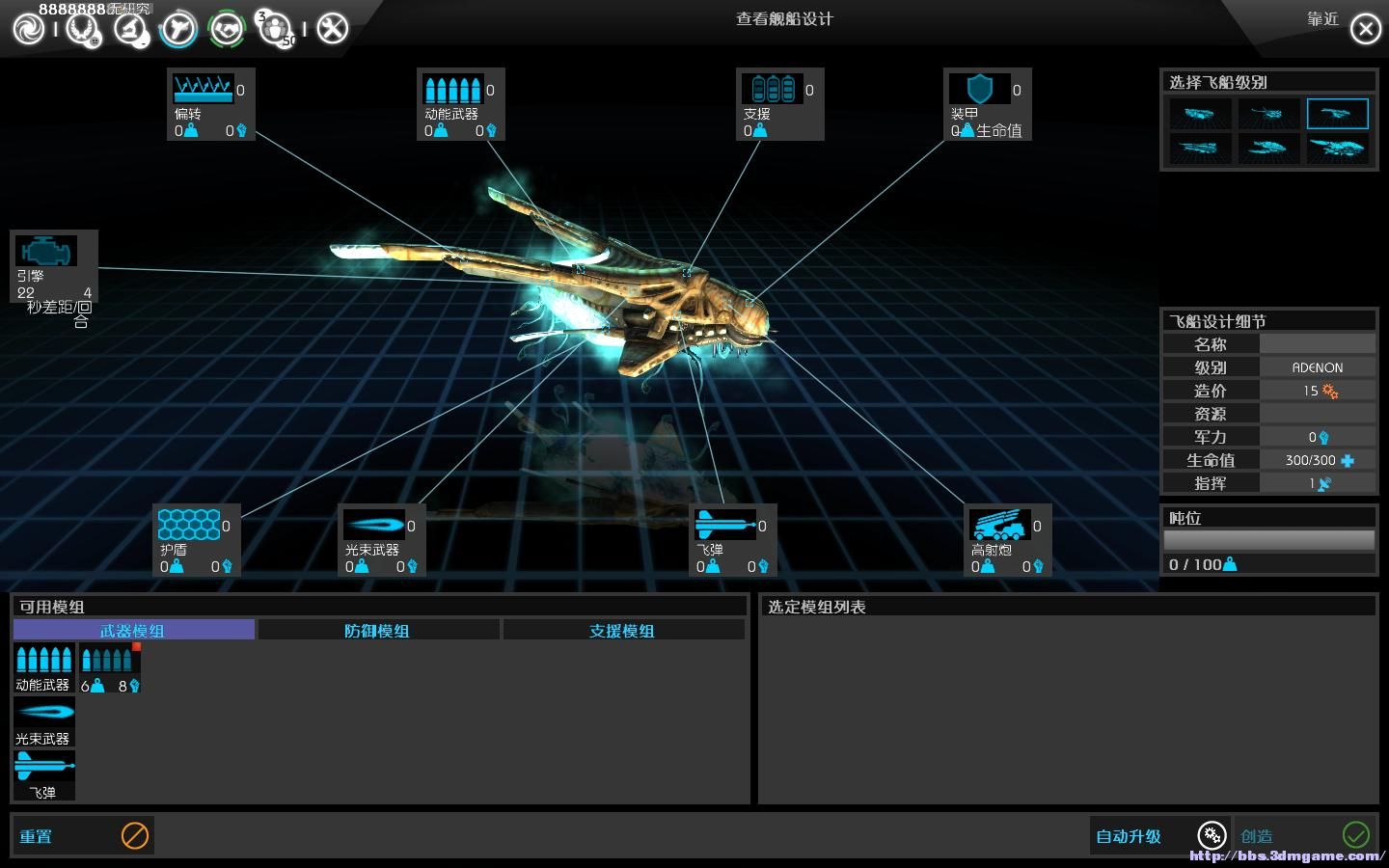Close the ship design screen with X

click(x=1365, y=30)
